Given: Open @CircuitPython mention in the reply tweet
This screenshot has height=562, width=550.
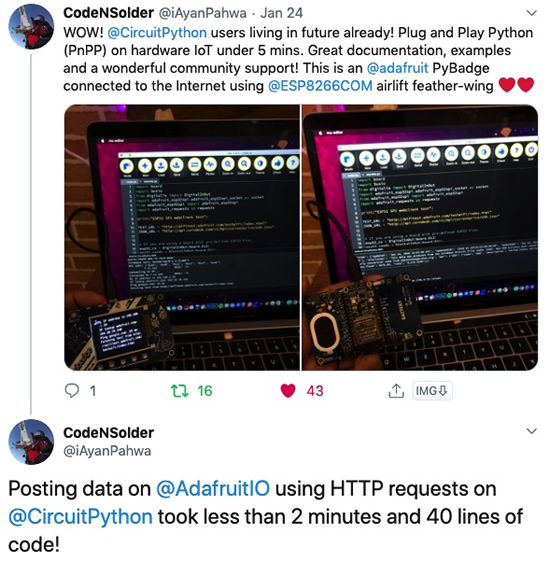Looking at the screenshot, I should 81,517.
